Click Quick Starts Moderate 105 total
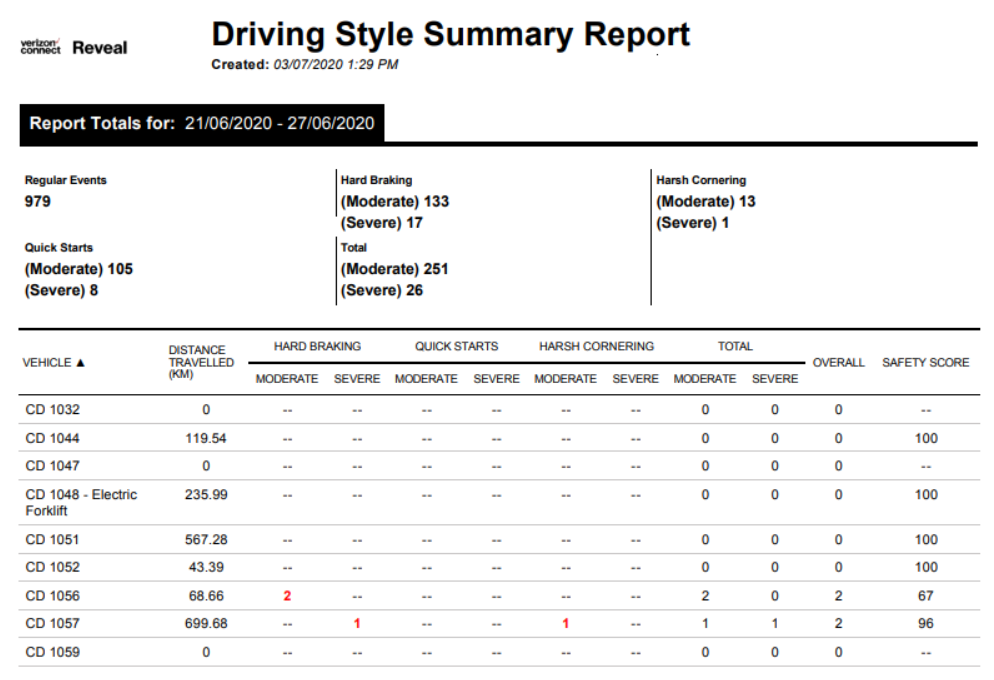Screen dimensions: 994x680 point(79,269)
